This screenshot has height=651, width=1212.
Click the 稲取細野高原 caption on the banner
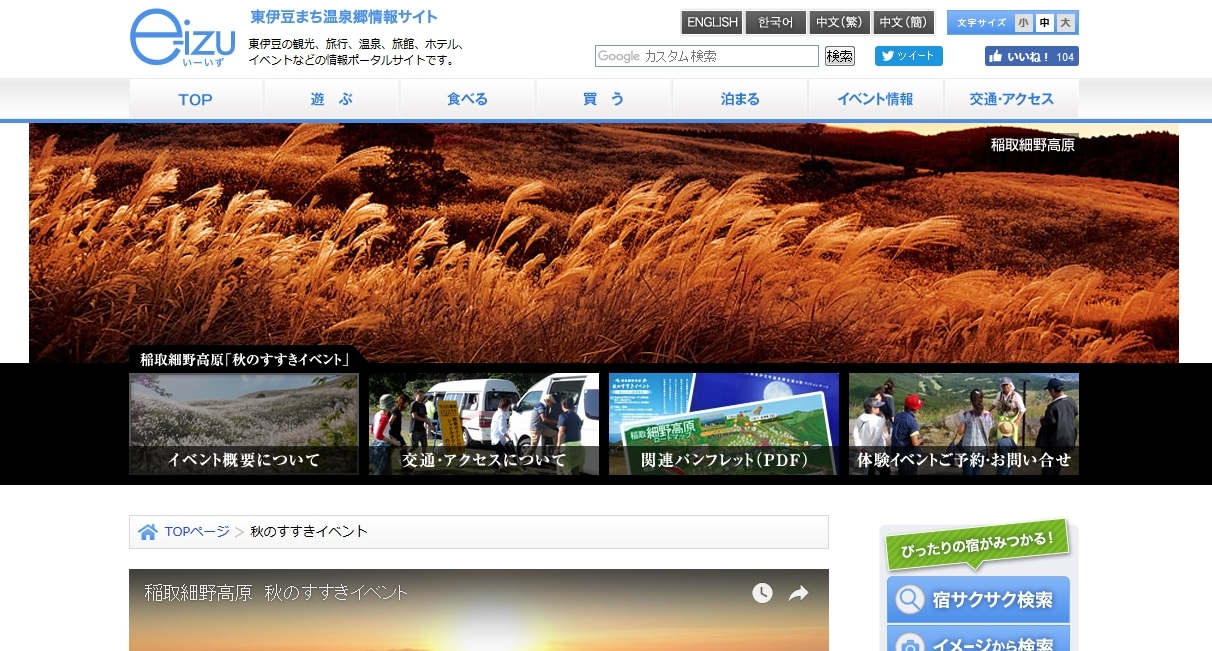pos(1033,144)
